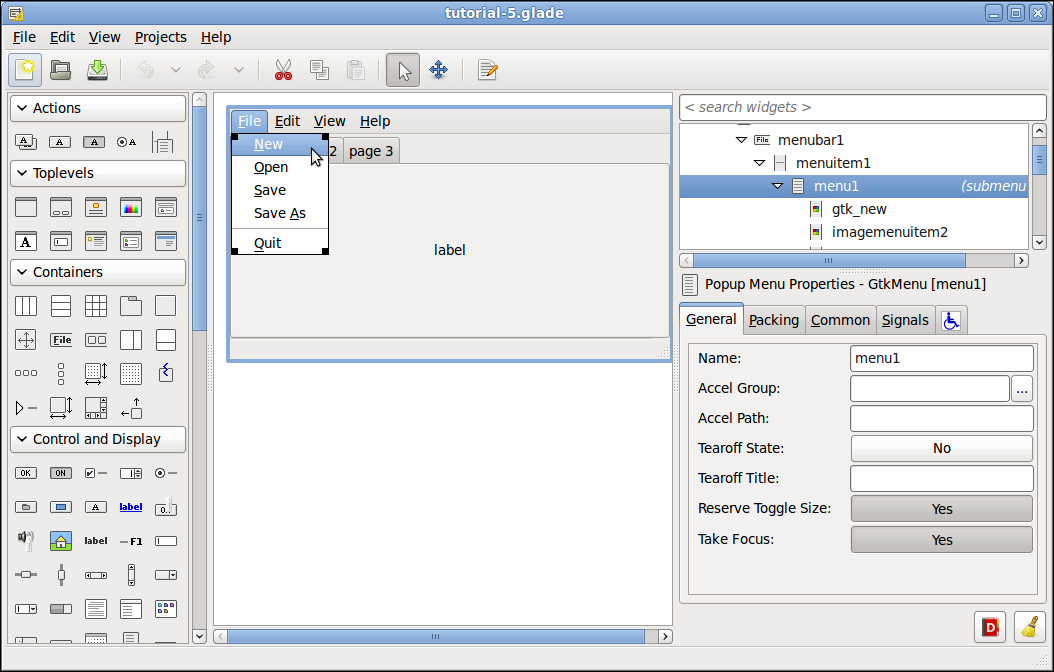This screenshot has width=1054, height=672.
Task: Pick the Check Button palette icon
Action: click(x=96, y=473)
